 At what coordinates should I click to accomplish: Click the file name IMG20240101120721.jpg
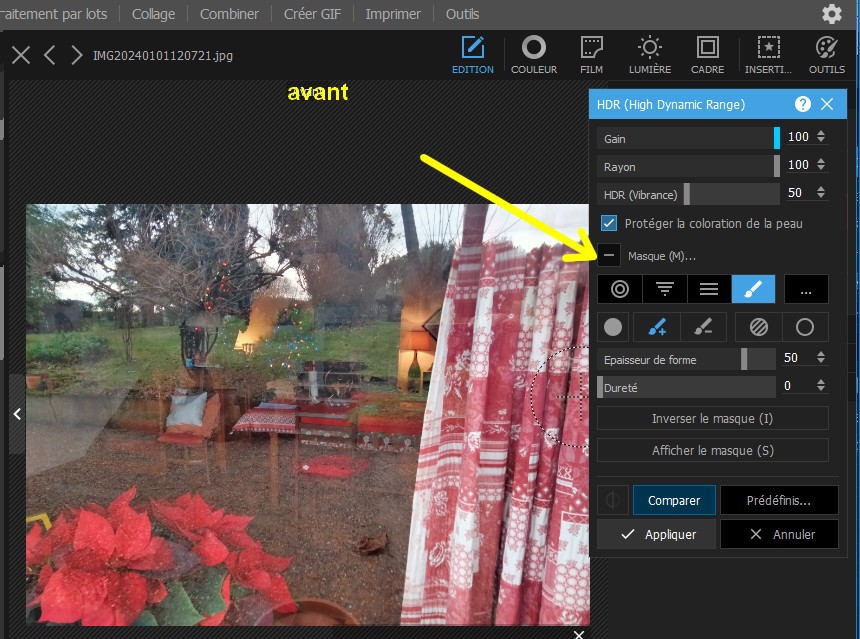[x=163, y=55]
